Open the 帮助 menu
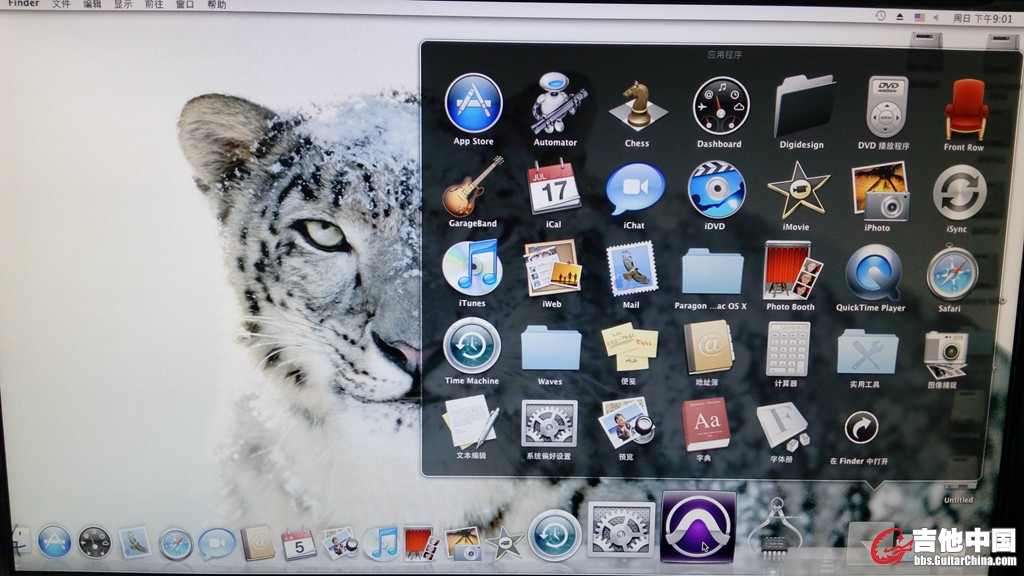 [216, 5]
